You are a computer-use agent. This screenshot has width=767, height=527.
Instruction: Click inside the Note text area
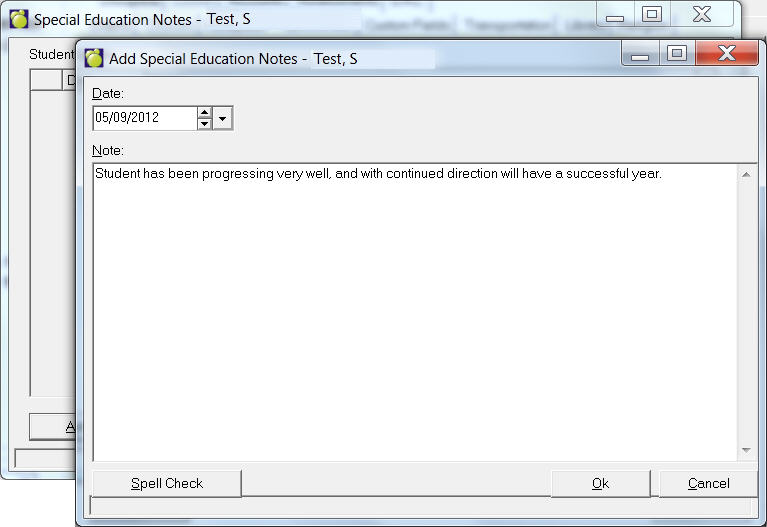point(415,312)
